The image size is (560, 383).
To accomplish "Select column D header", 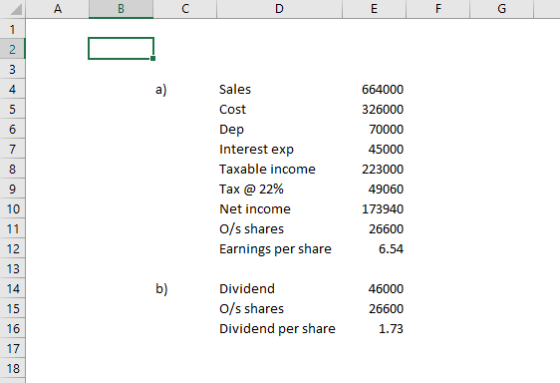I will click(x=279, y=9).
